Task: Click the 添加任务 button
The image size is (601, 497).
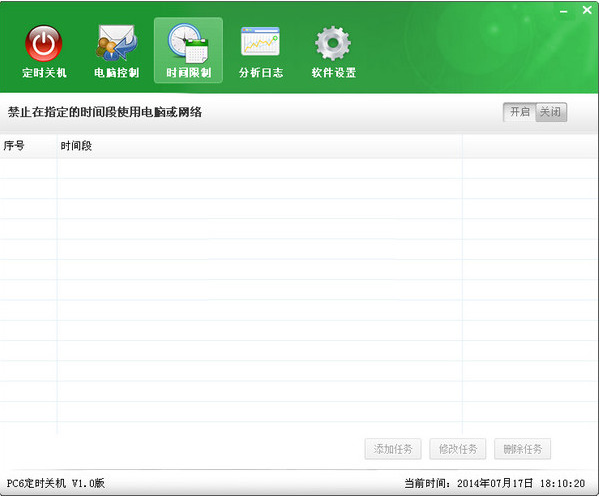Action: coord(393,449)
